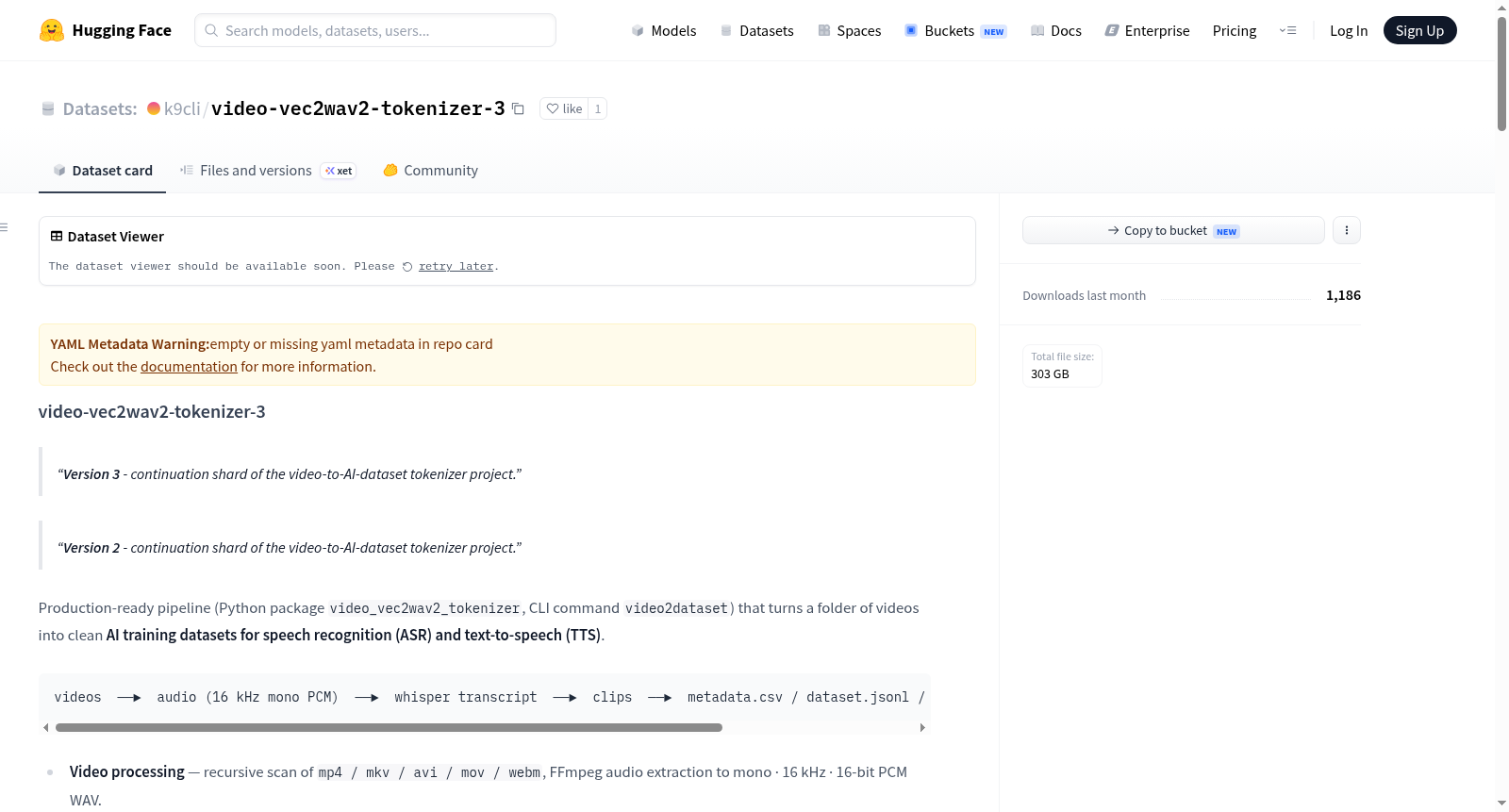Click the code block scroll-right arrow

pos(922,728)
